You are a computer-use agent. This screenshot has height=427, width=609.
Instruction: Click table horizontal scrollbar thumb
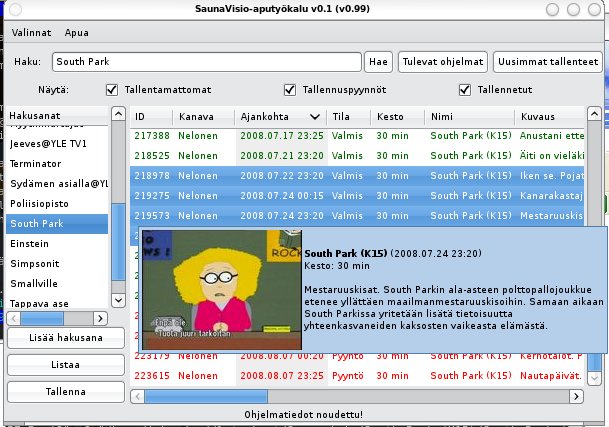pyautogui.click(x=206, y=396)
